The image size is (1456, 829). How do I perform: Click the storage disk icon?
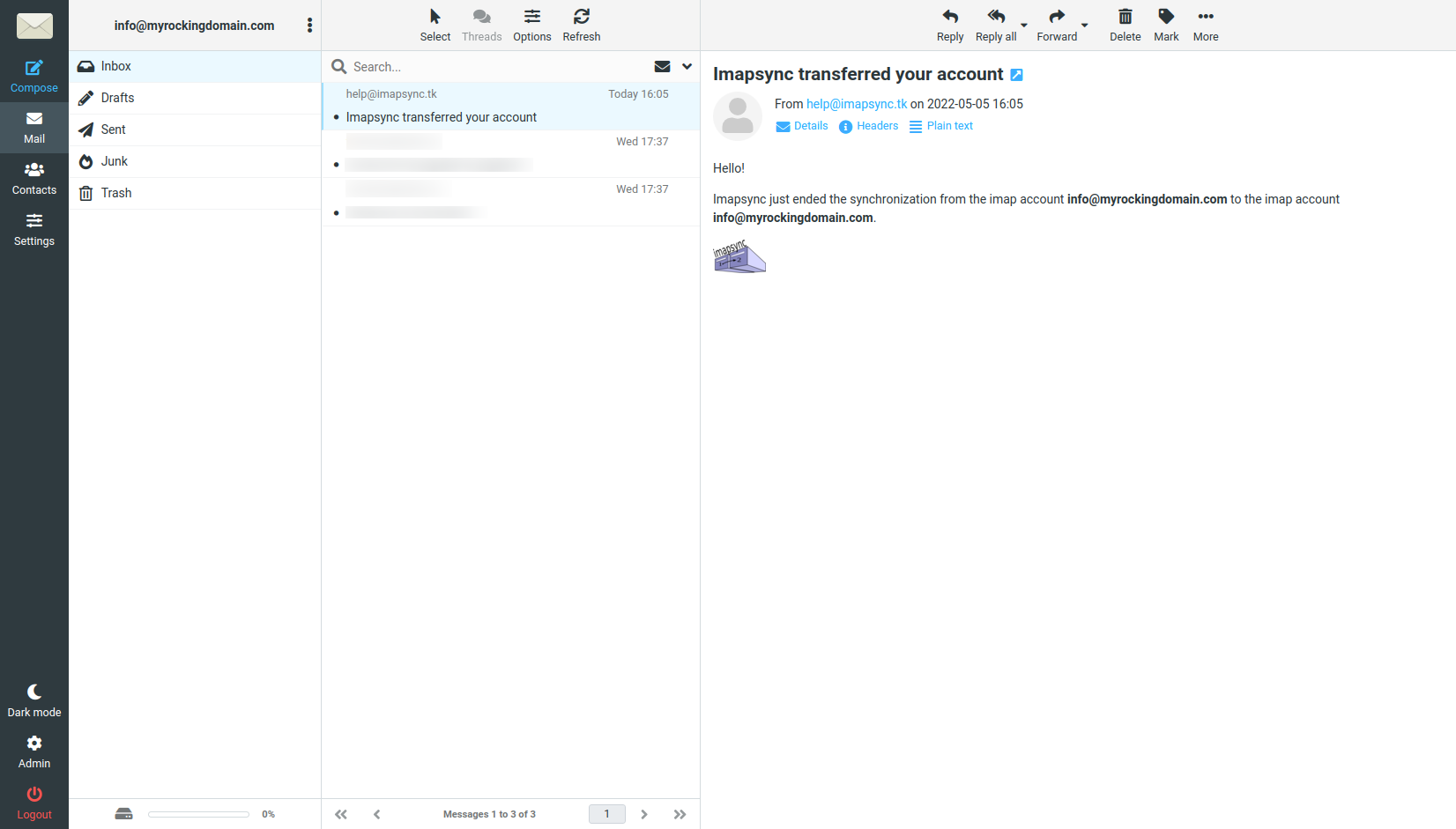[124, 814]
